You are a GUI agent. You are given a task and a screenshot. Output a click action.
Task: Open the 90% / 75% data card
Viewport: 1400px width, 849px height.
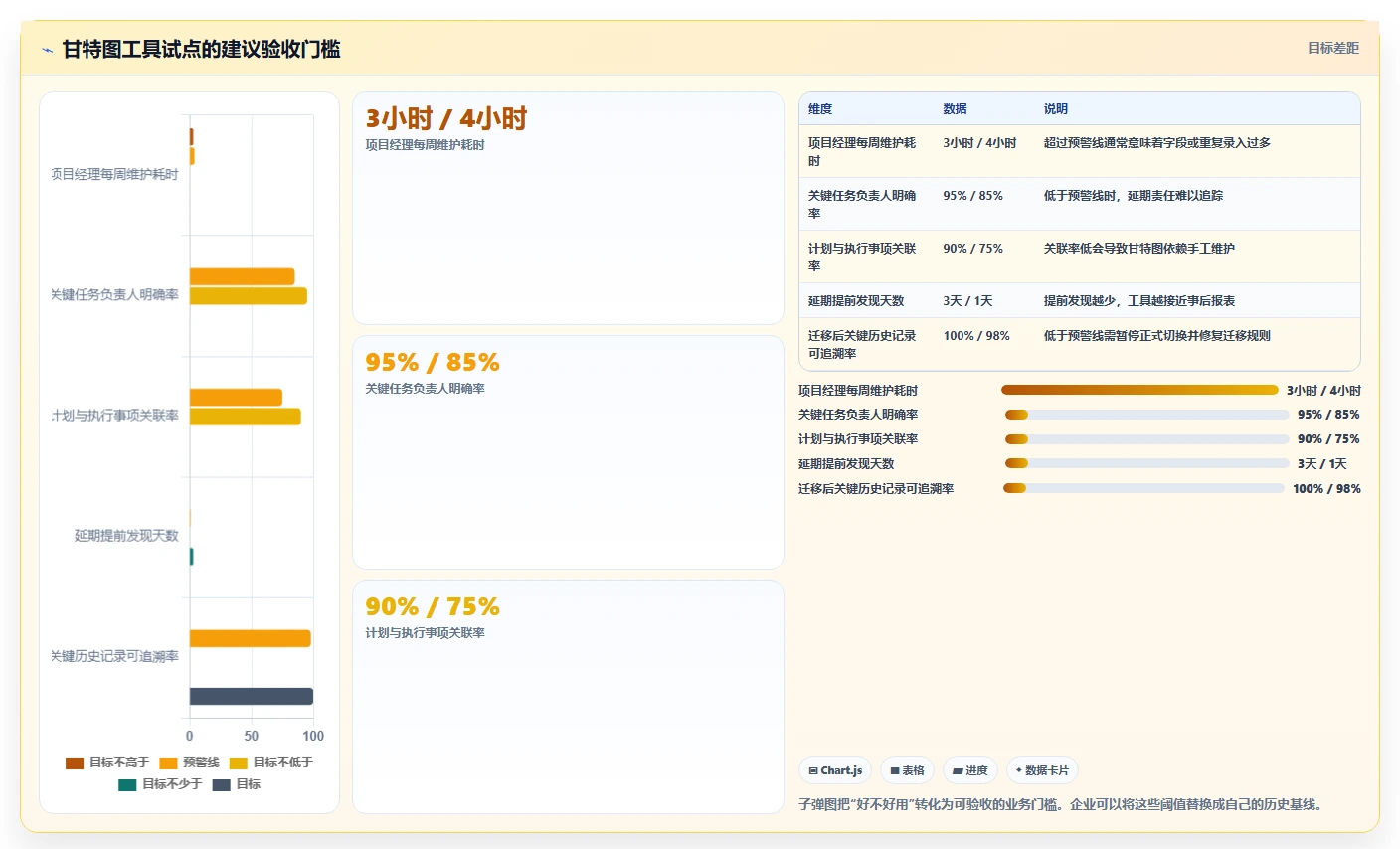click(x=568, y=697)
